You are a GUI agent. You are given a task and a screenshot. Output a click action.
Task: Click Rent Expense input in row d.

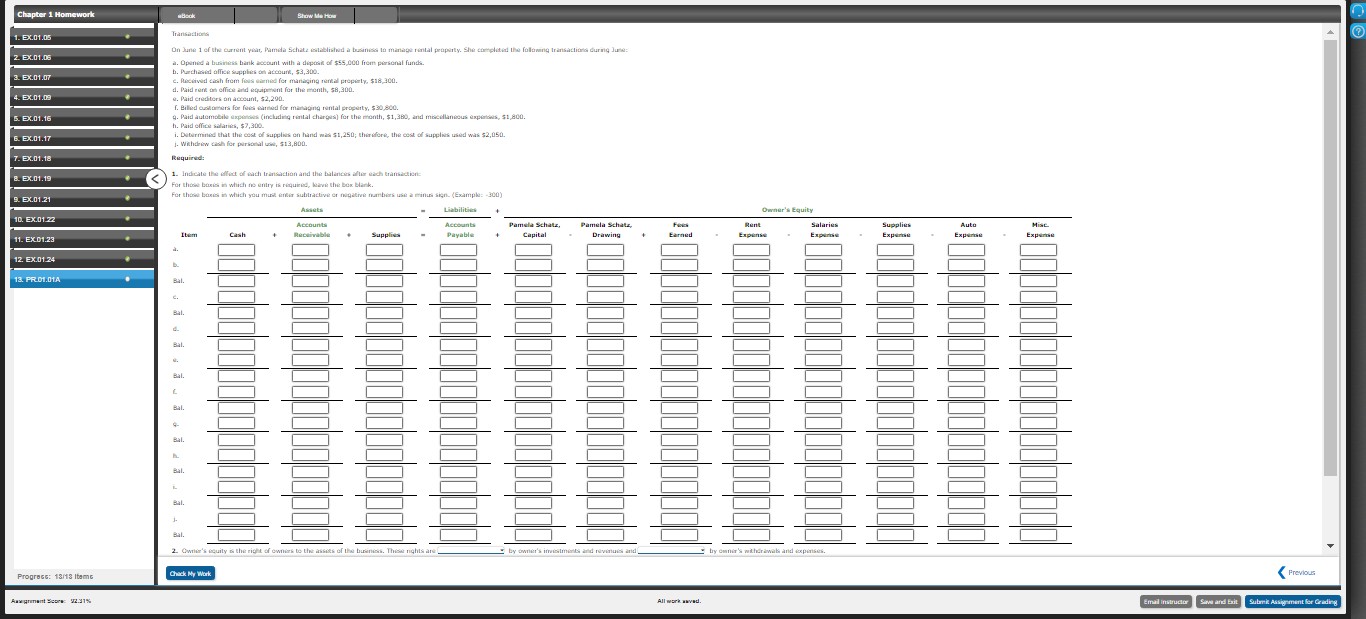pyautogui.click(x=752, y=328)
